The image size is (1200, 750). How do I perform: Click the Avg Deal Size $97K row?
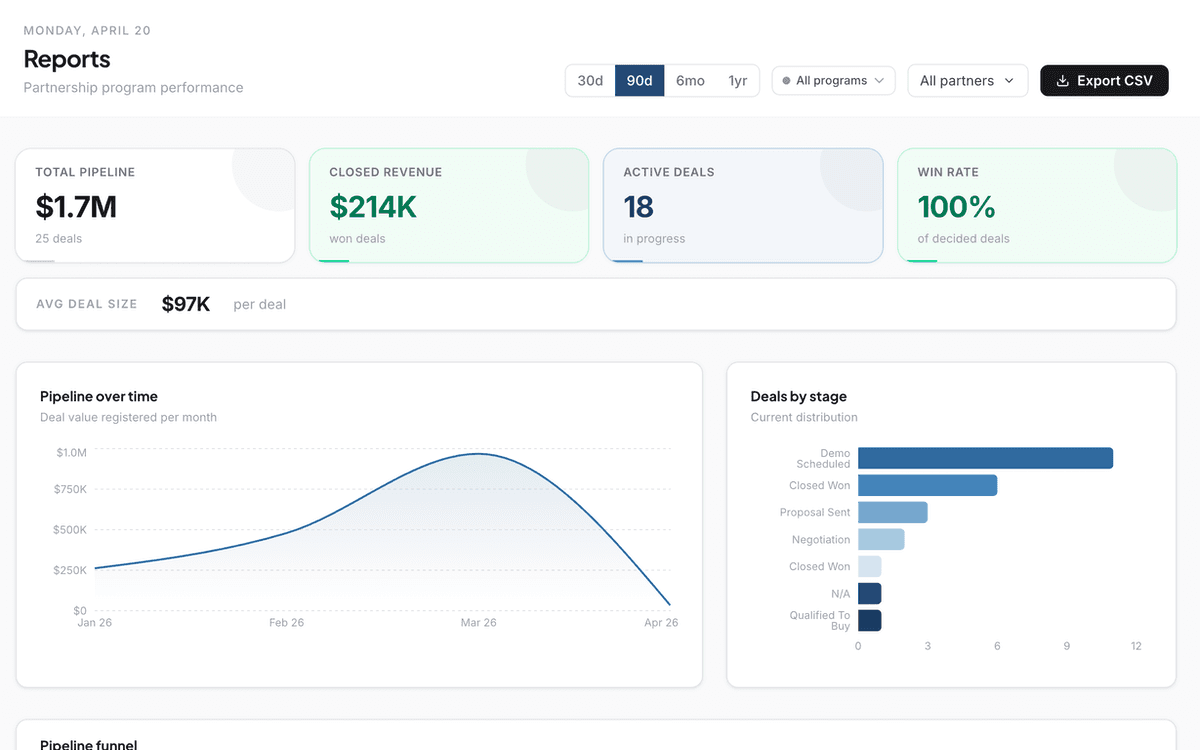point(596,304)
